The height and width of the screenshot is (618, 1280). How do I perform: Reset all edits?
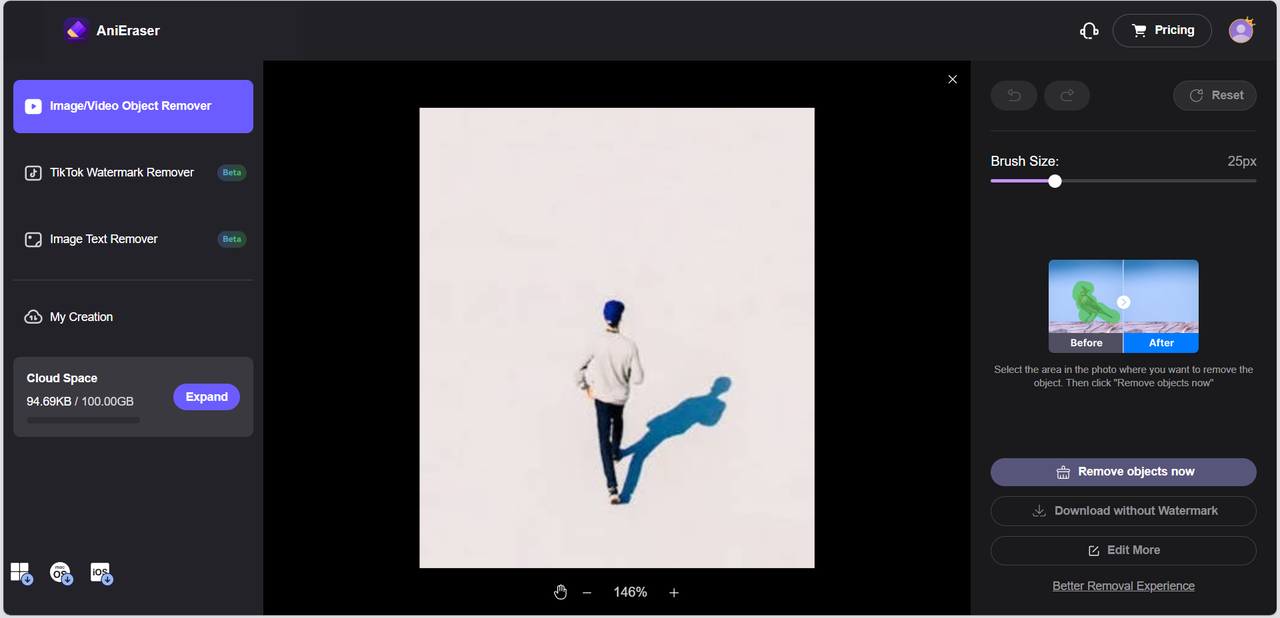1215,95
